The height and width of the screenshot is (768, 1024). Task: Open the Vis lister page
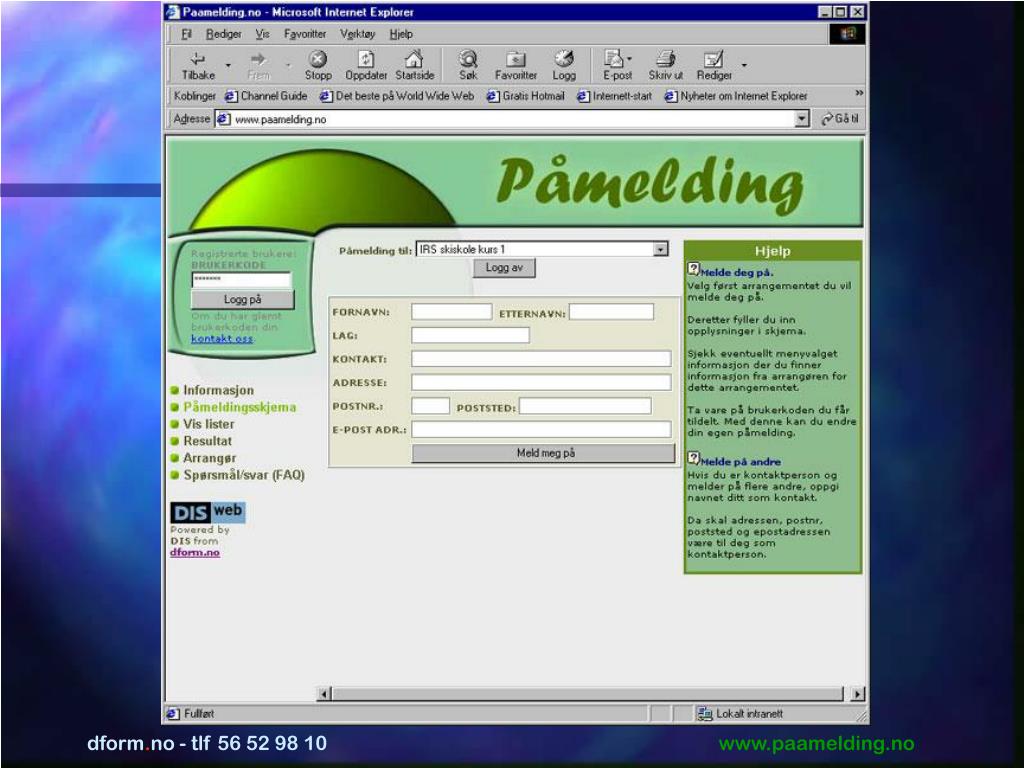point(208,424)
